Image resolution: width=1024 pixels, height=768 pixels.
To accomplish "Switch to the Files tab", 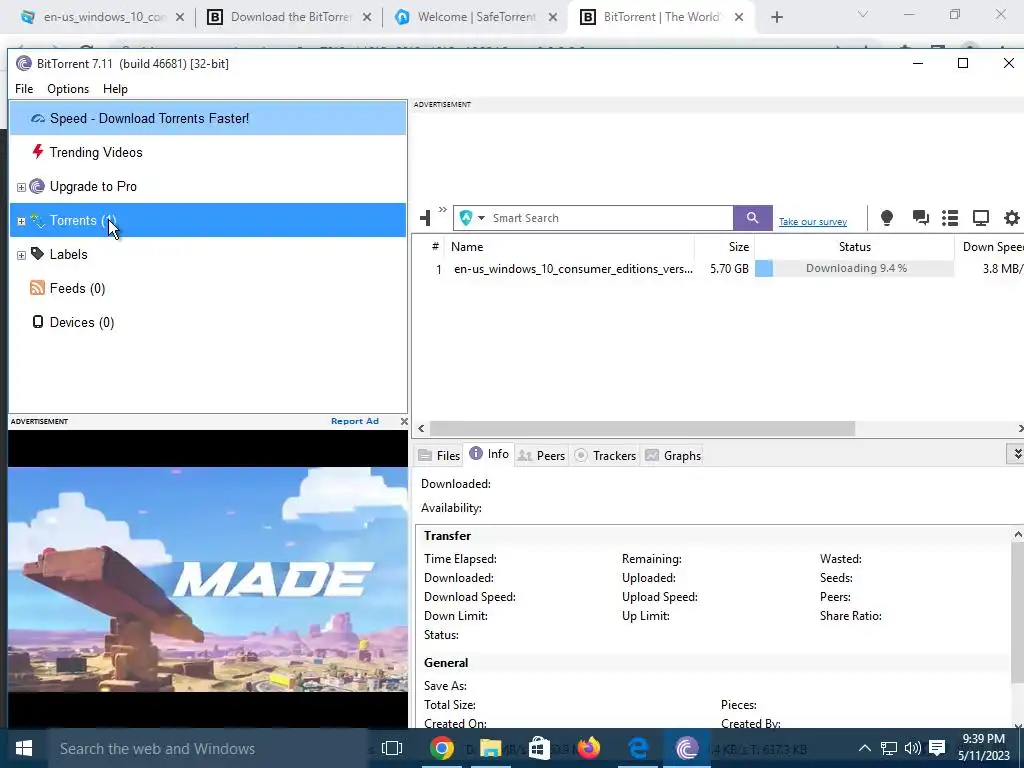I will [x=439, y=455].
